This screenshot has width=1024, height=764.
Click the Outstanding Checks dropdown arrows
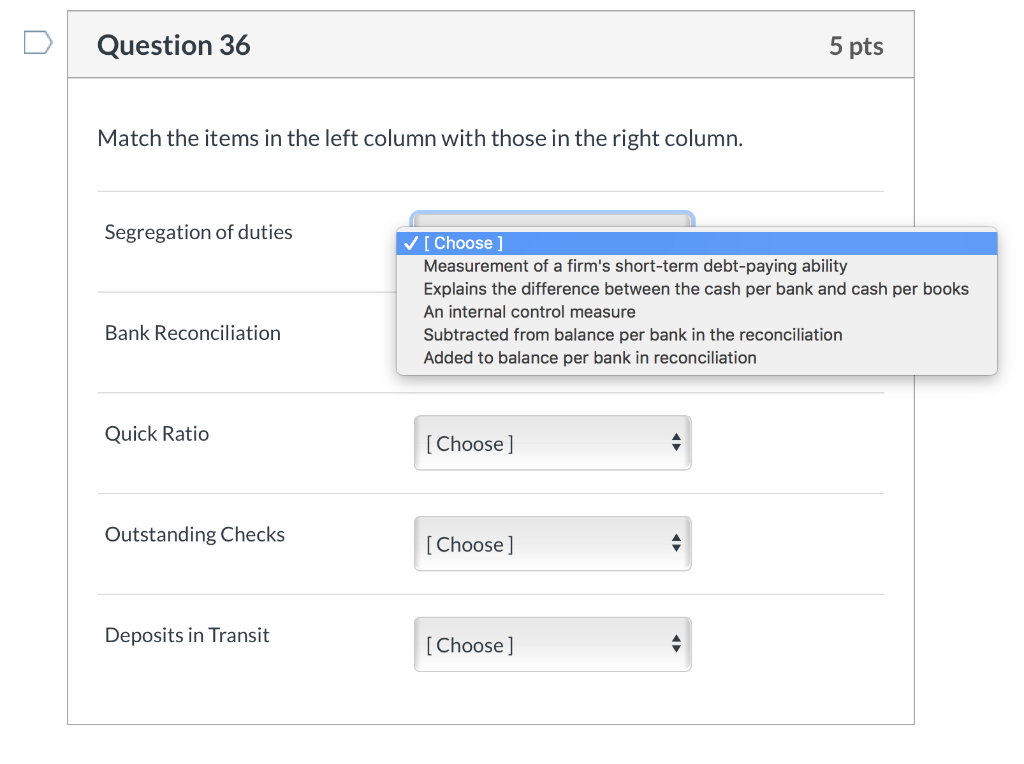coord(676,544)
